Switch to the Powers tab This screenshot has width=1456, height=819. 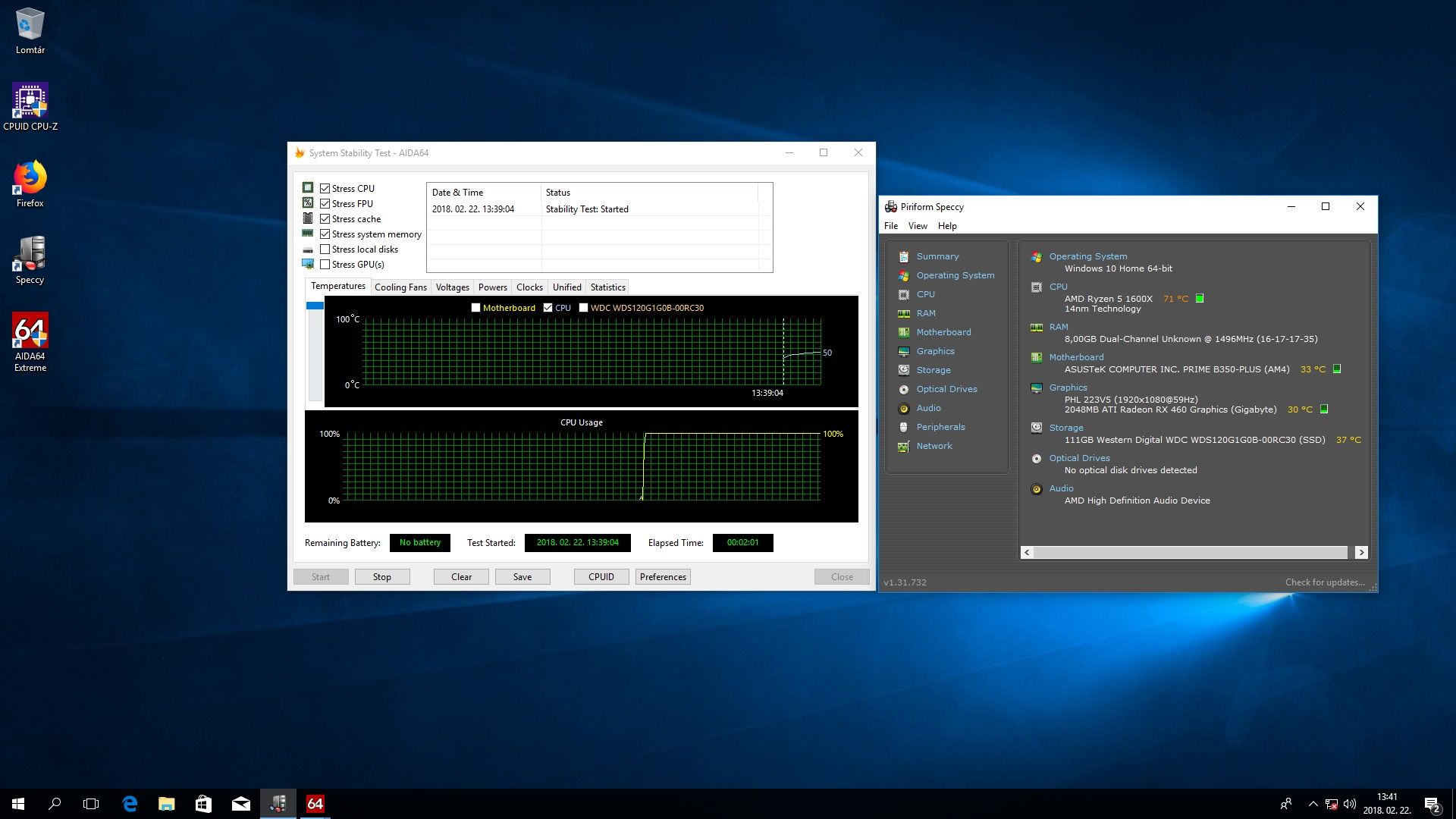pos(492,287)
